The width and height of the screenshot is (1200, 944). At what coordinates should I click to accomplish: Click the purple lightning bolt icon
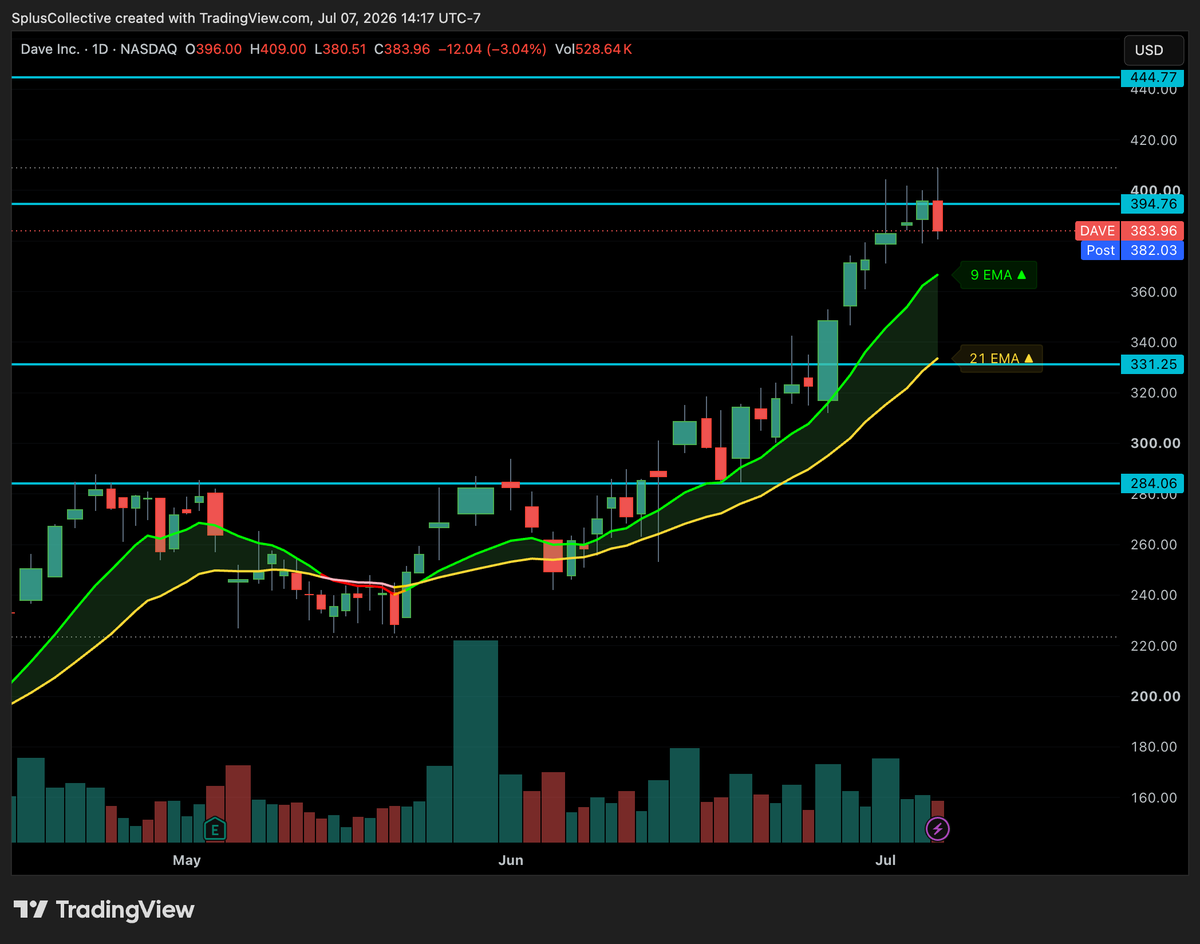pyautogui.click(x=938, y=828)
